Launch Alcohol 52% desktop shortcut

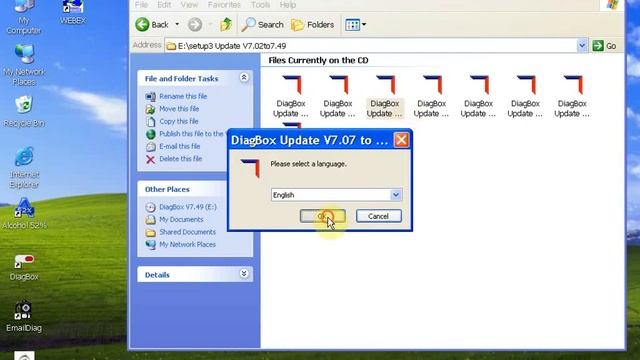[x=24, y=214]
